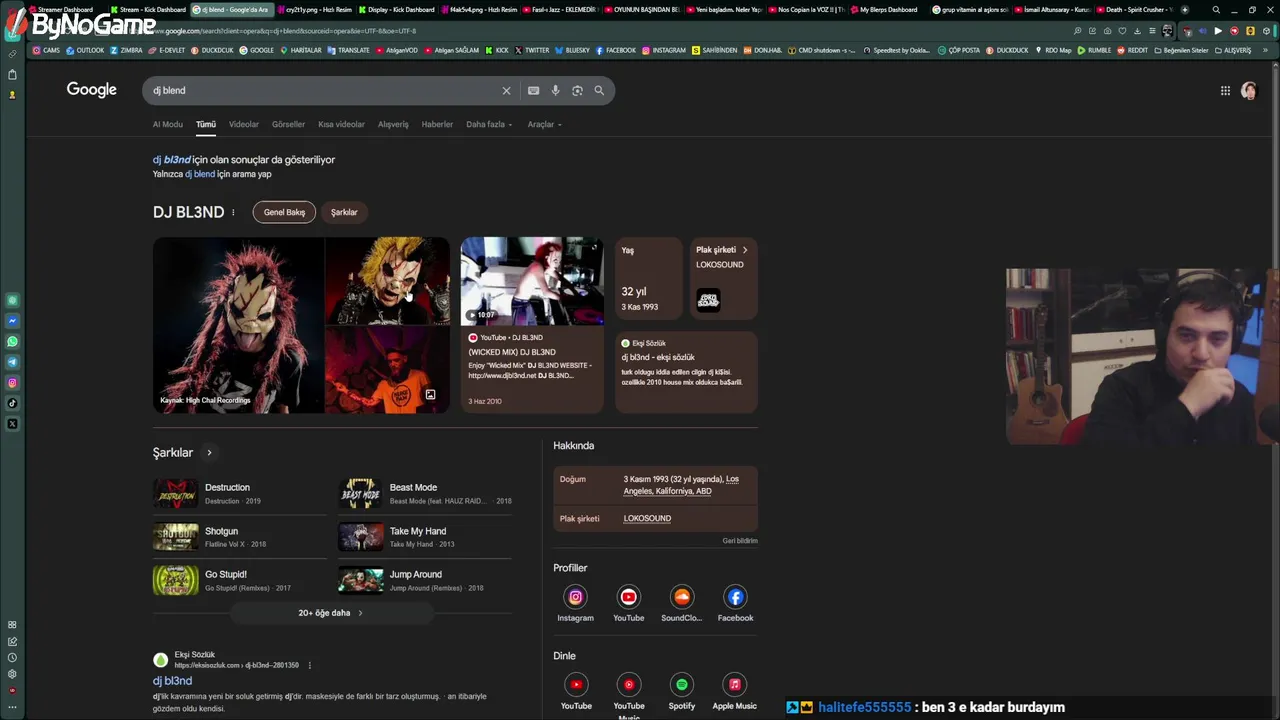Click the Google logo

92,90
